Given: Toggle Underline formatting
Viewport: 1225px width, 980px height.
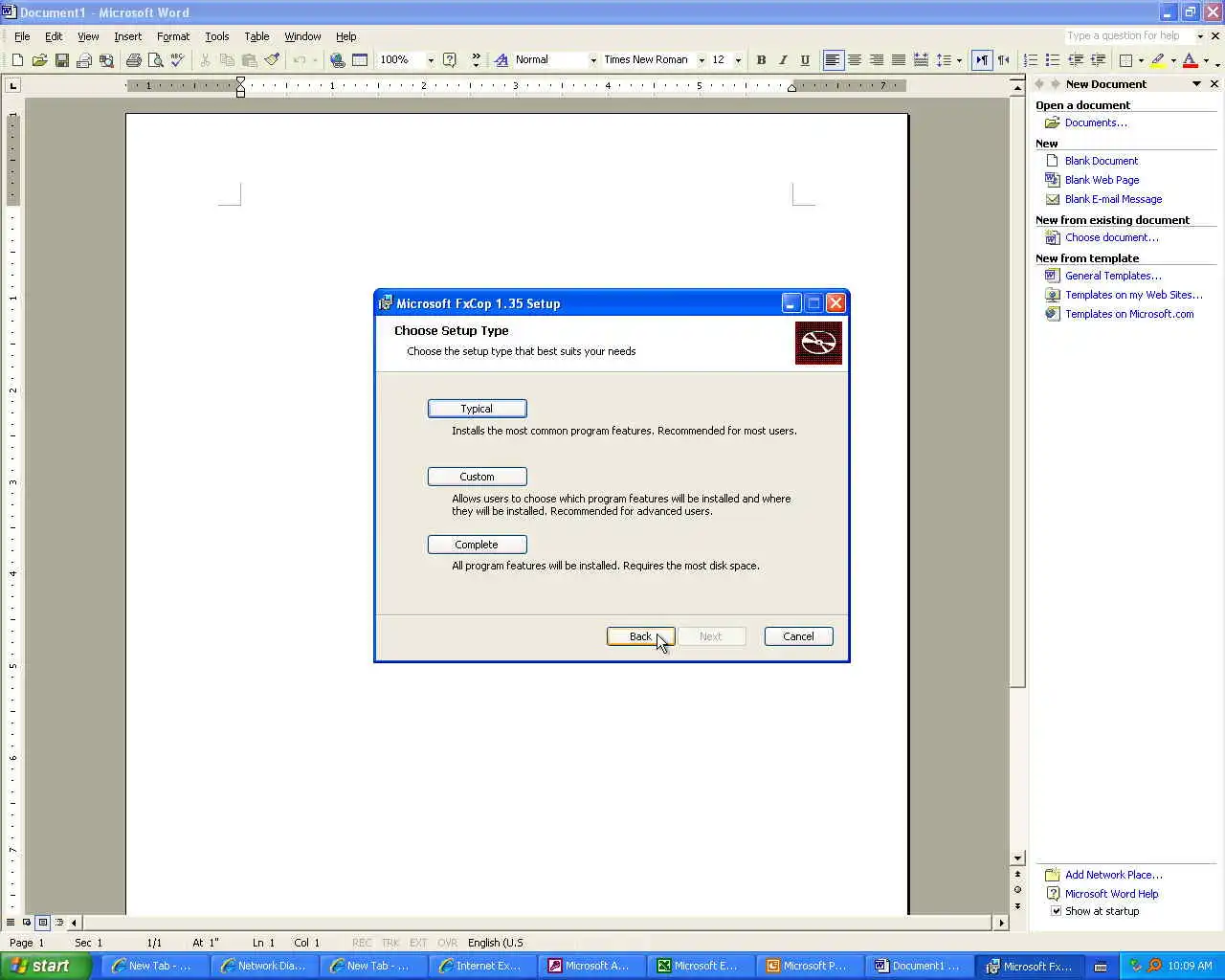Looking at the screenshot, I should click(805, 60).
